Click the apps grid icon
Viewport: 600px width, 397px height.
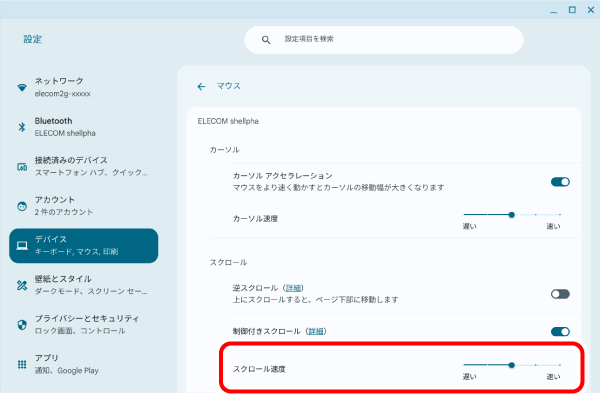(22, 364)
